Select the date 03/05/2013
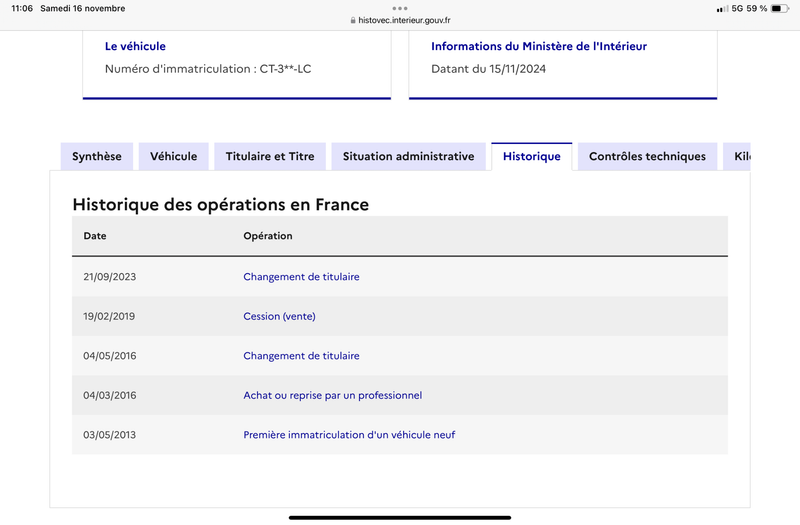 point(110,435)
